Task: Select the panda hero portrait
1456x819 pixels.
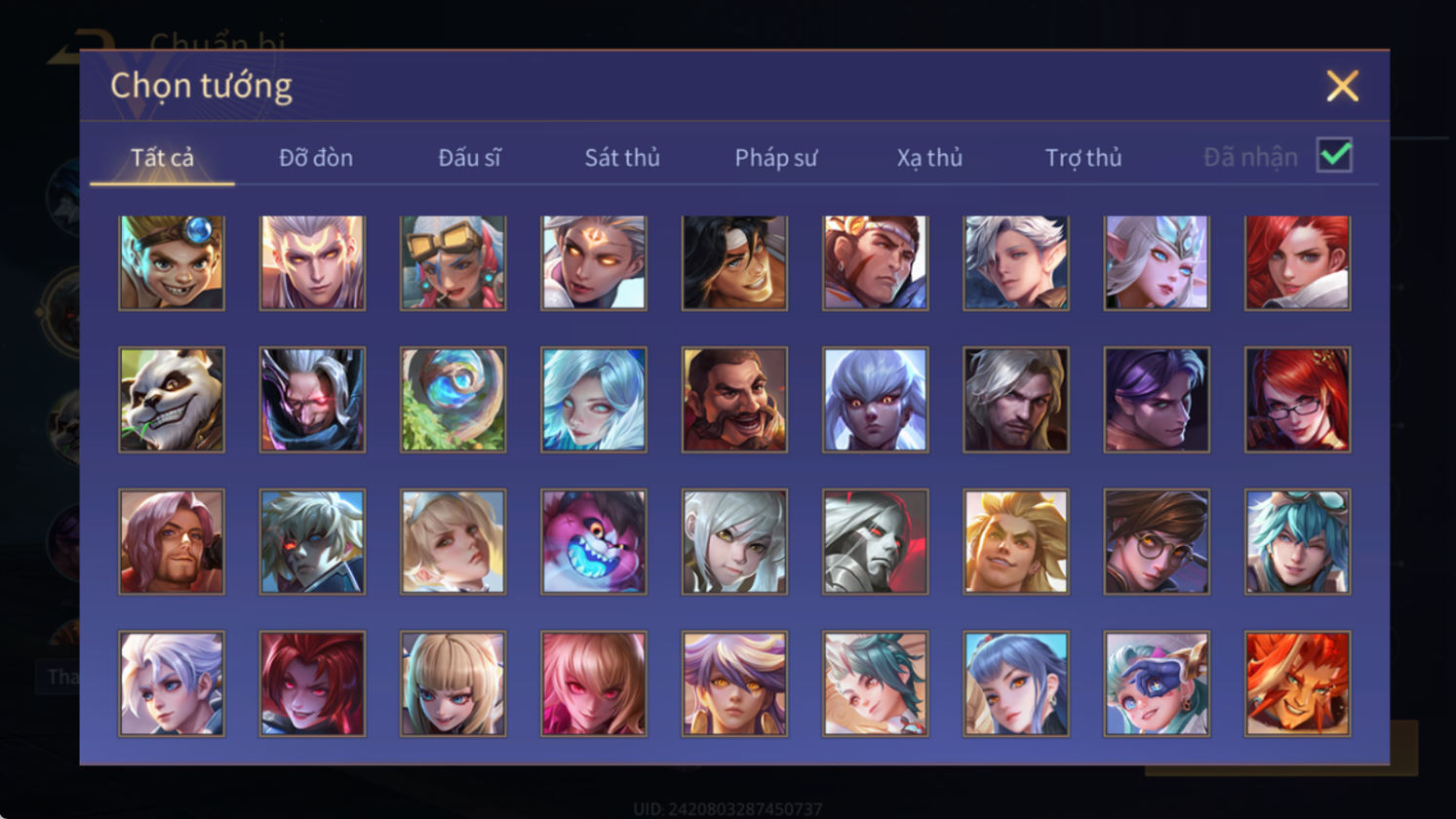Action: click(x=172, y=400)
